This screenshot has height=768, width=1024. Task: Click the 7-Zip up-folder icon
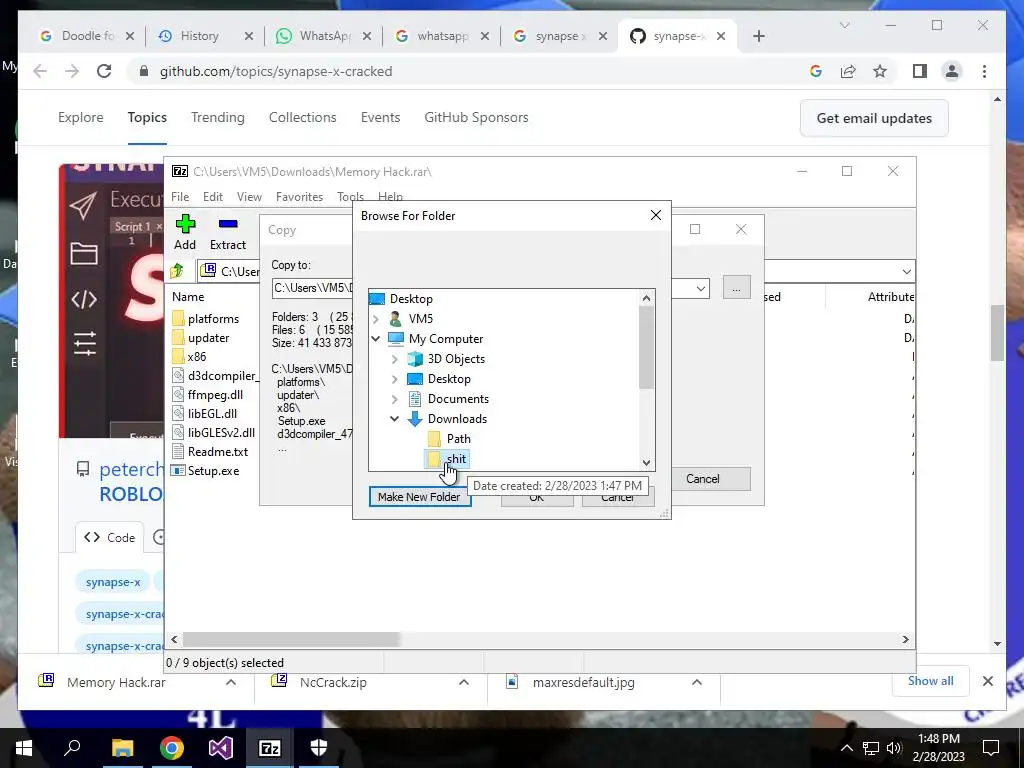[177, 270]
